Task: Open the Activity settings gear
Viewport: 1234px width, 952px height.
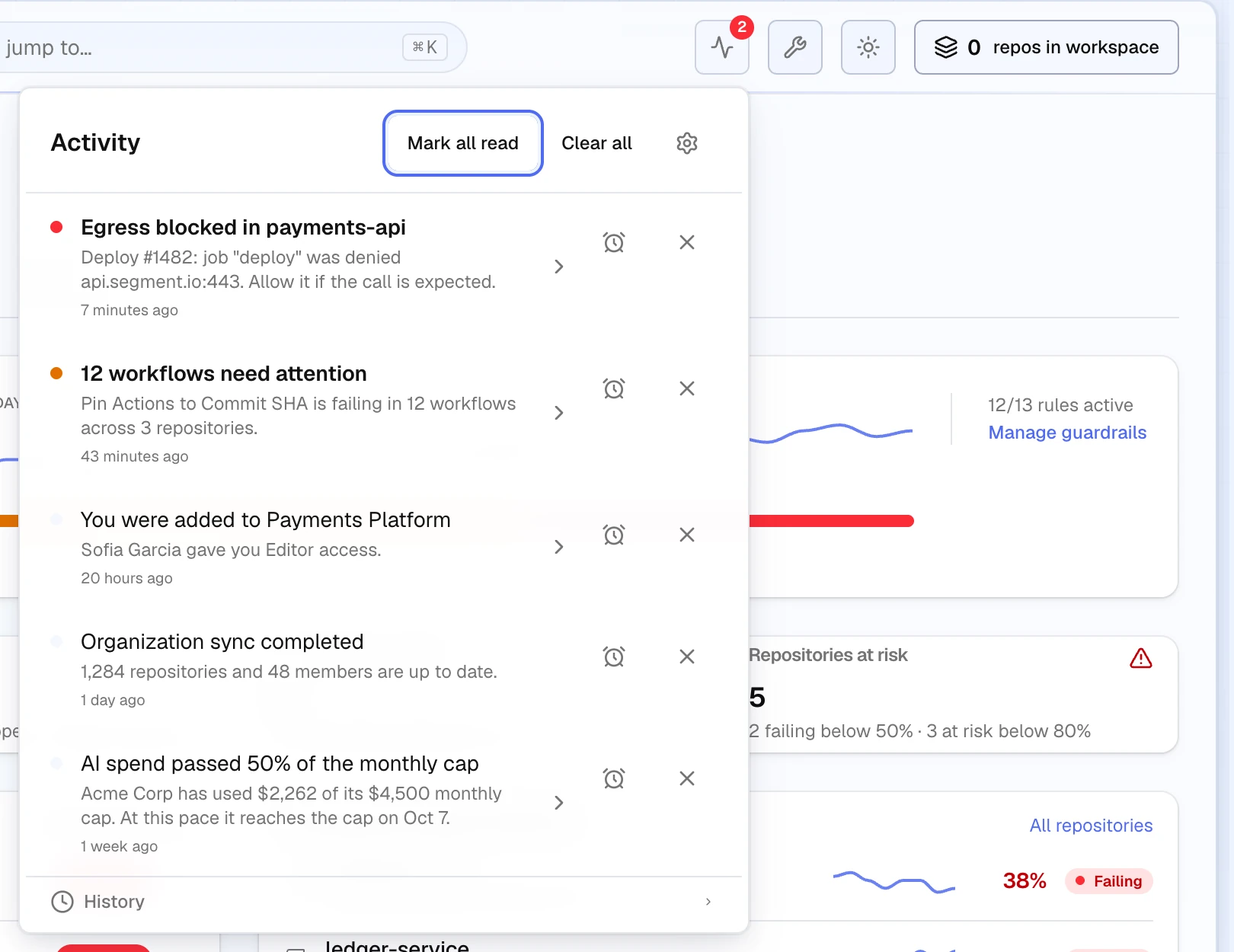Action: click(x=687, y=143)
